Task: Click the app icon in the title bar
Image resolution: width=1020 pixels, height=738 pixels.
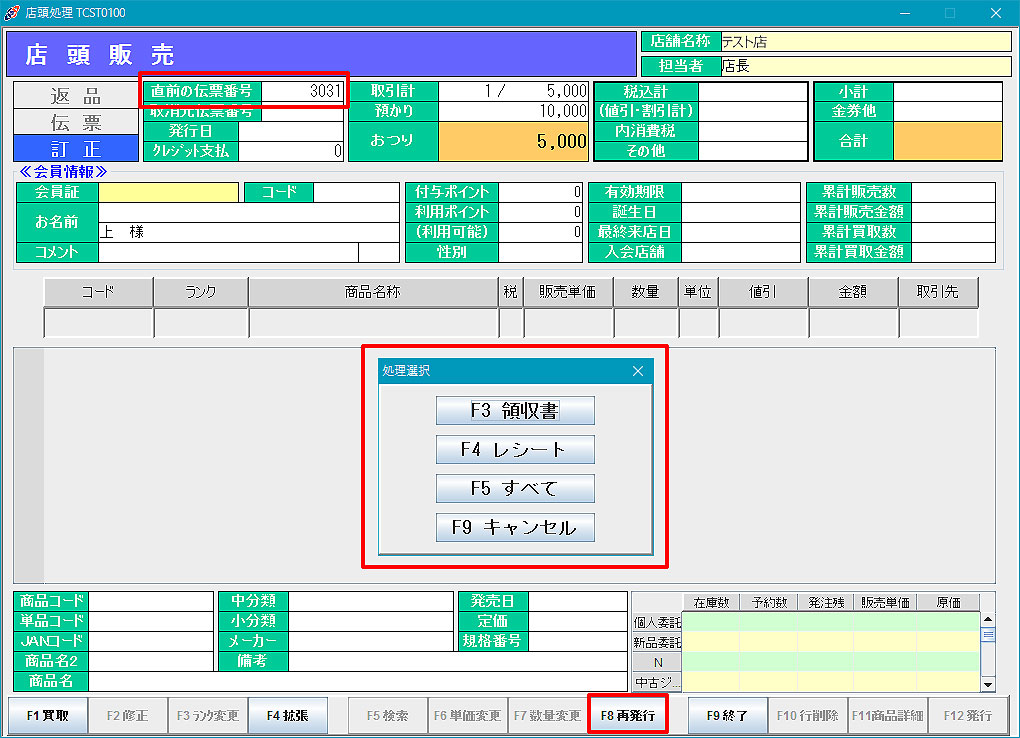Action: pyautogui.click(x=13, y=13)
